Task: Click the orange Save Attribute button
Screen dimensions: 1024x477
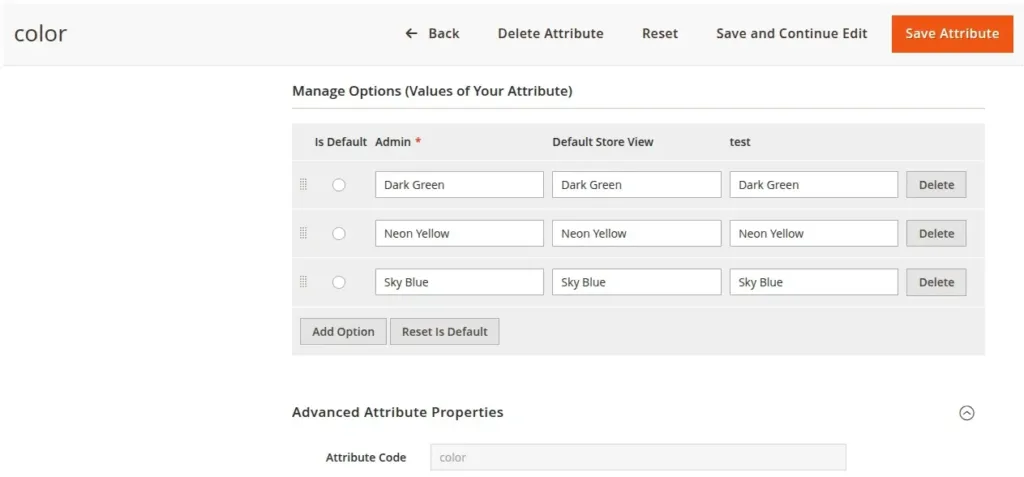Action: tap(952, 34)
